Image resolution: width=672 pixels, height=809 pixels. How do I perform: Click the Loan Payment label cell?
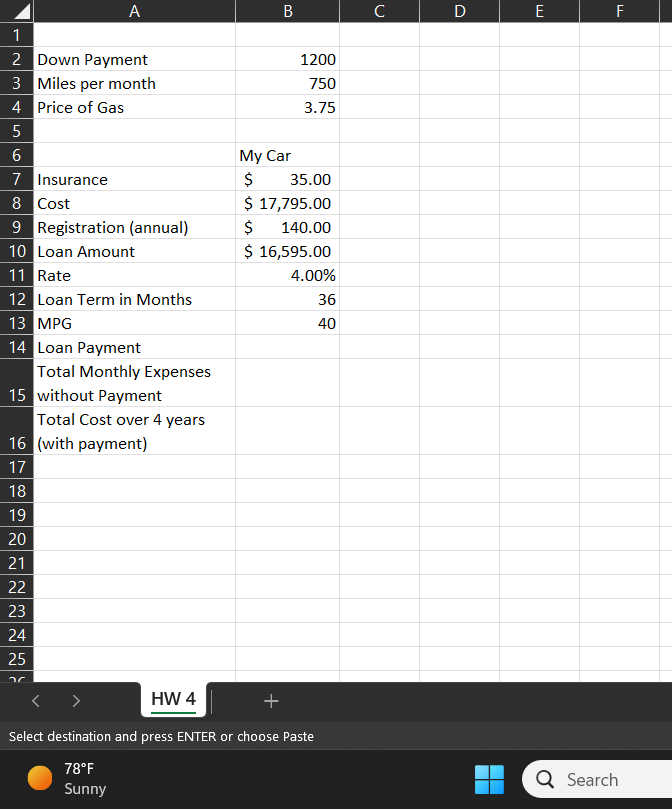pyautogui.click(x=134, y=347)
